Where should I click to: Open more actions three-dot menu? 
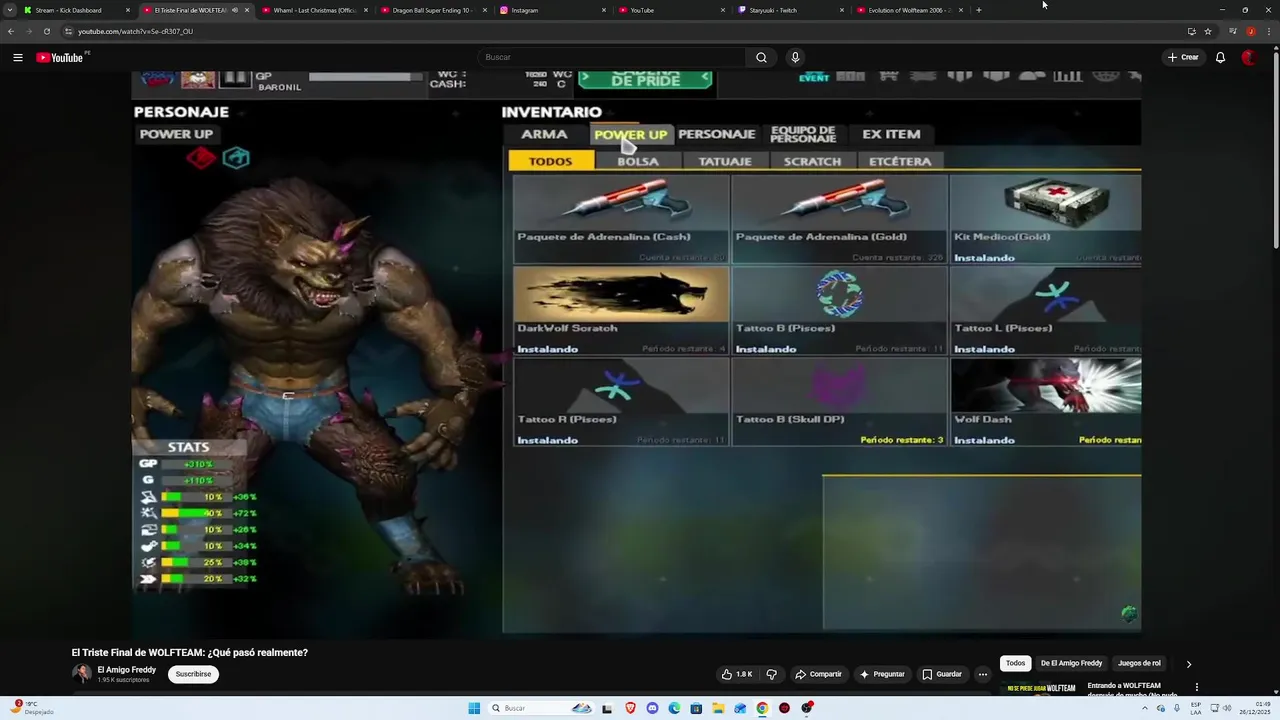click(x=983, y=674)
